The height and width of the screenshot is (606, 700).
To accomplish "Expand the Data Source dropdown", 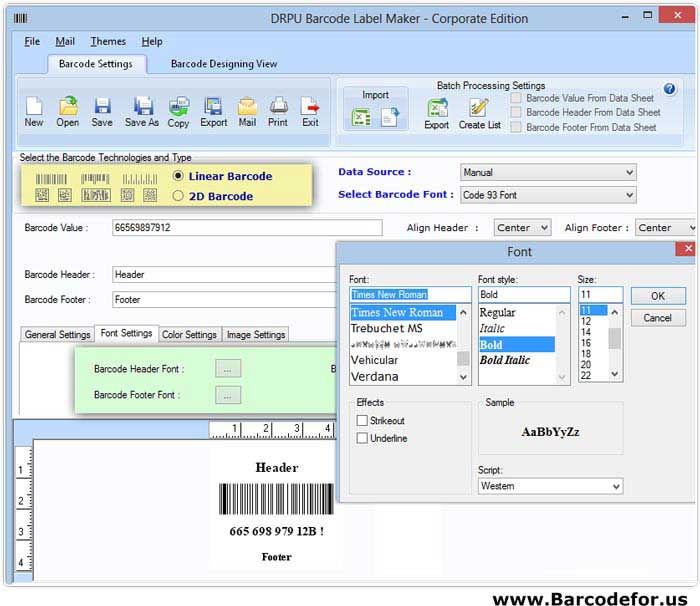I will pyautogui.click(x=548, y=172).
